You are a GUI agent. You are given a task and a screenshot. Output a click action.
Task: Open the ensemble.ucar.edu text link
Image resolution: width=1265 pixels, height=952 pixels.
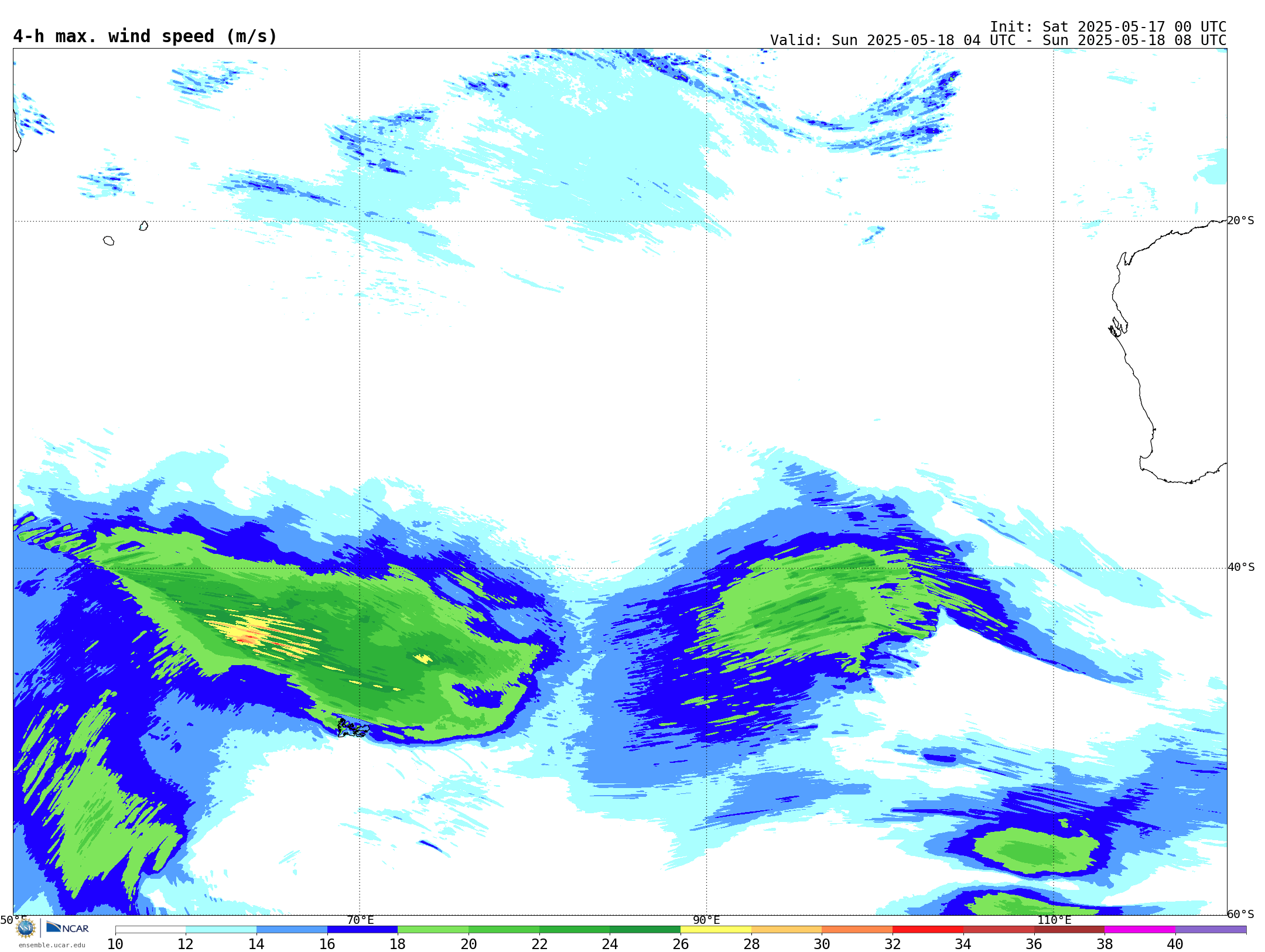(52, 945)
